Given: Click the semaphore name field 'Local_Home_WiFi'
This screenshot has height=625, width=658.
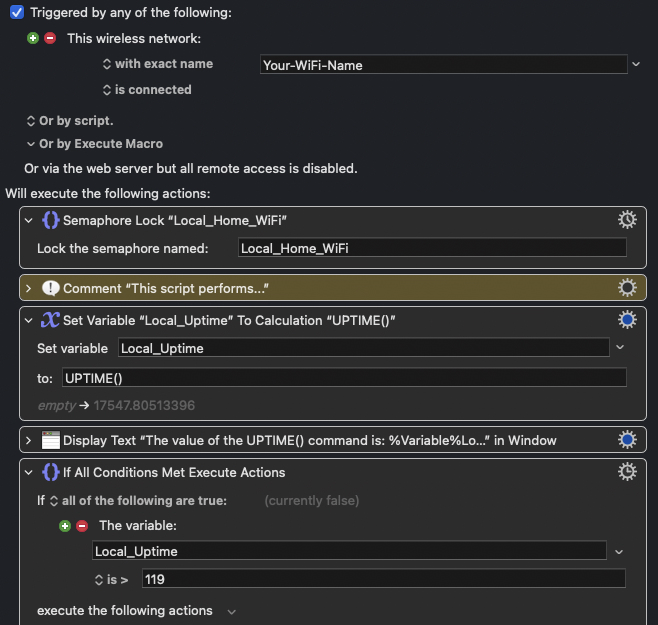Looking at the screenshot, I should [x=432, y=248].
